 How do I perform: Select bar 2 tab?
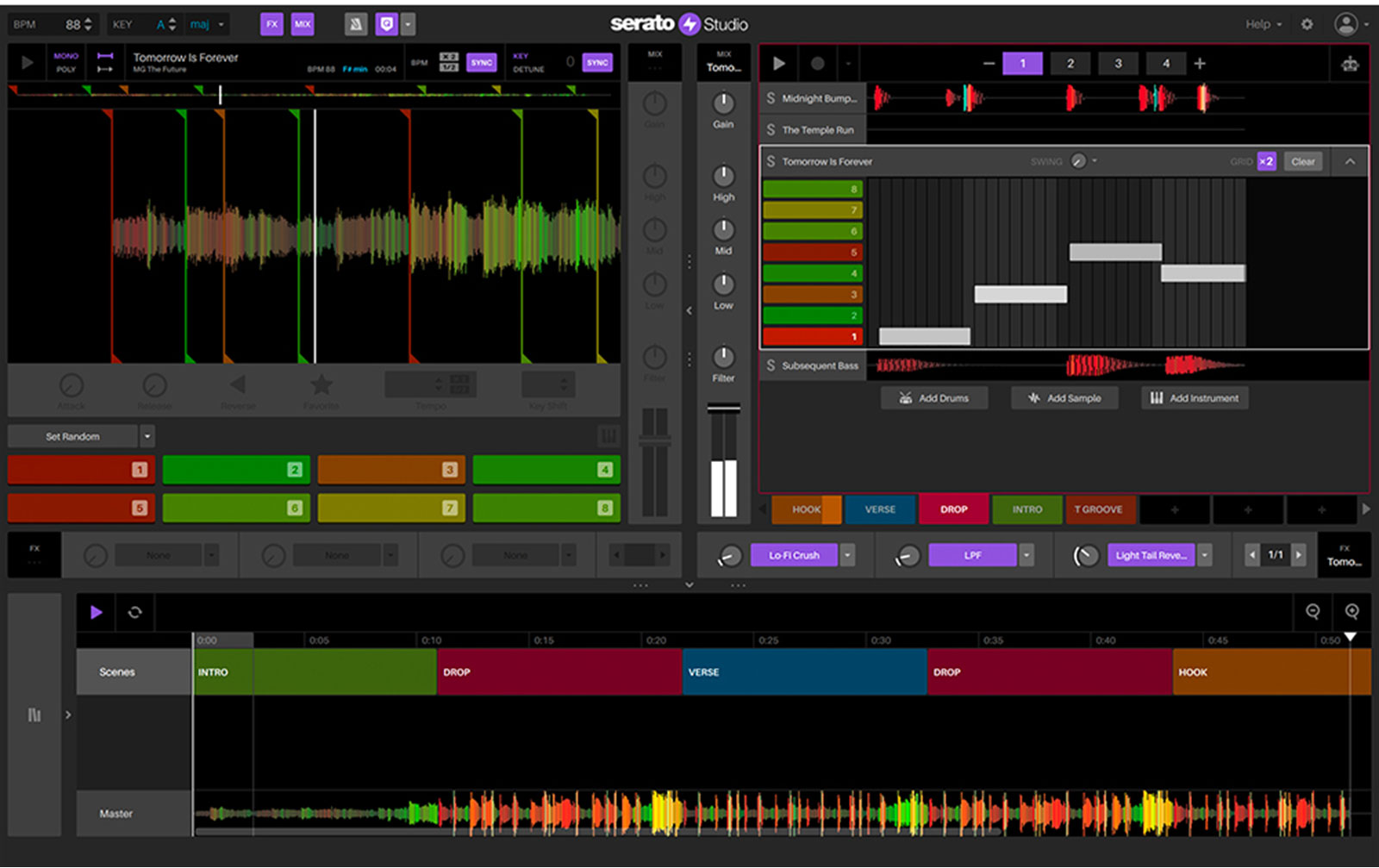pyautogui.click(x=1070, y=63)
